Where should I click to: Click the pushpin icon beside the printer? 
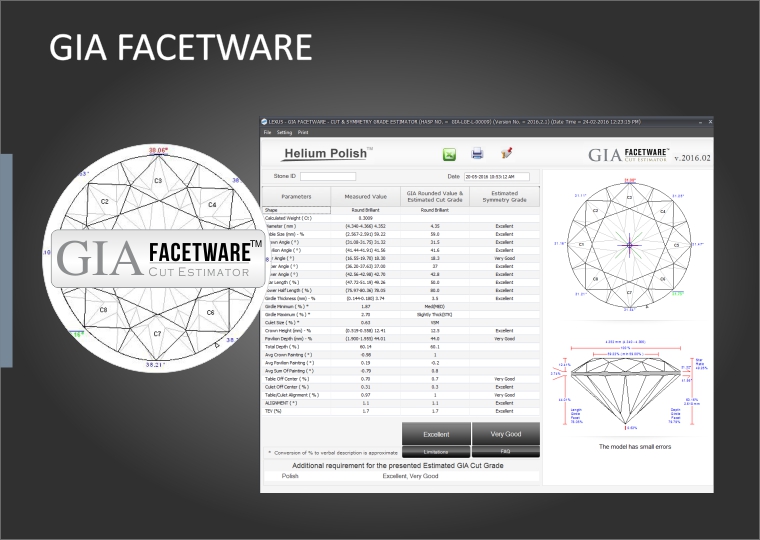(507, 153)
